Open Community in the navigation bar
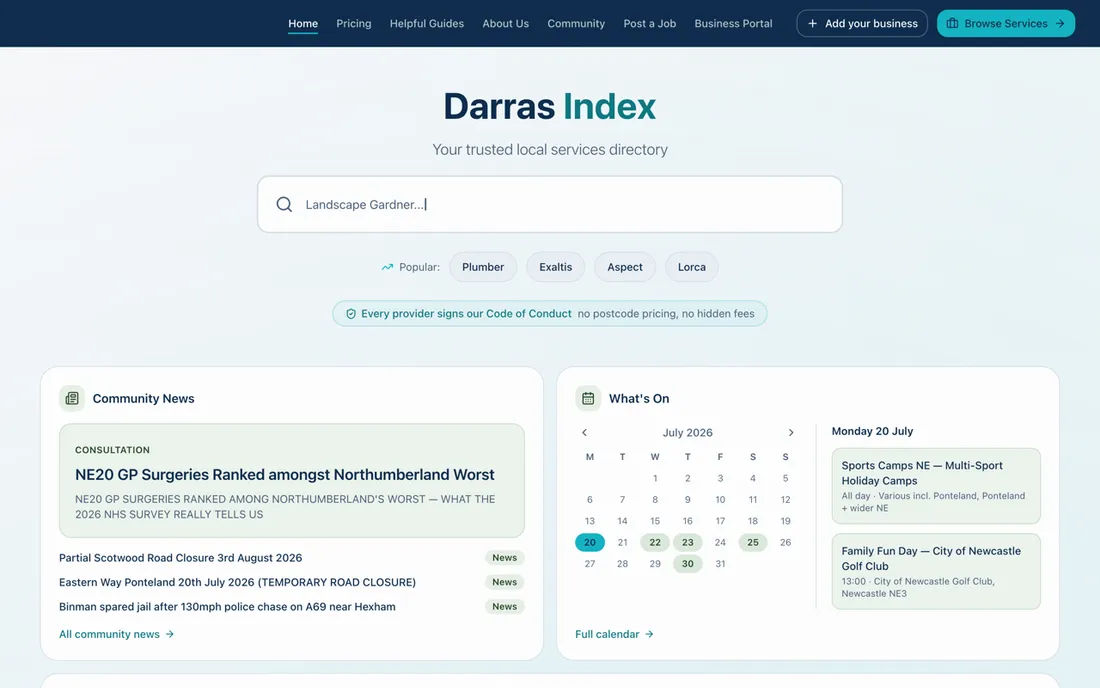The width and height of the screenshot is (1100, 688). point(576,23)
